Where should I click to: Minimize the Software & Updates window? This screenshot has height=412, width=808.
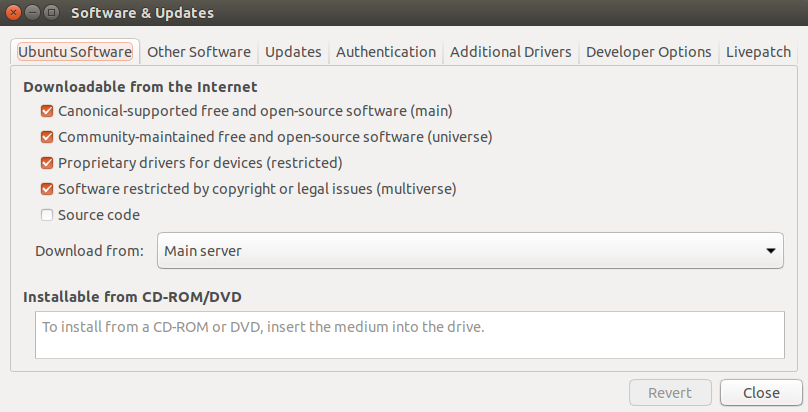[32, 12]
